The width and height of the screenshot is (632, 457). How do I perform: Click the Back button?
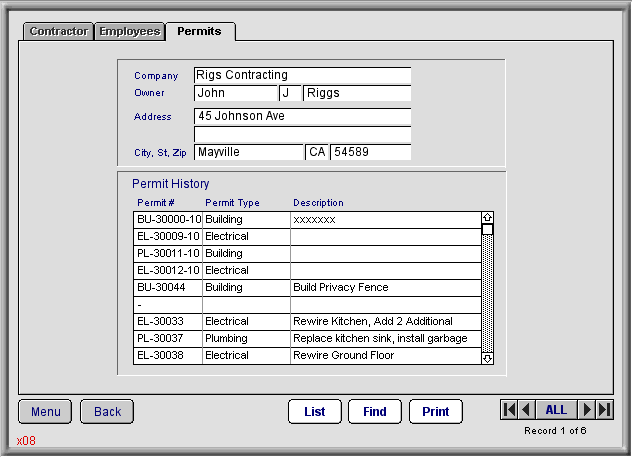coord(107,411)
